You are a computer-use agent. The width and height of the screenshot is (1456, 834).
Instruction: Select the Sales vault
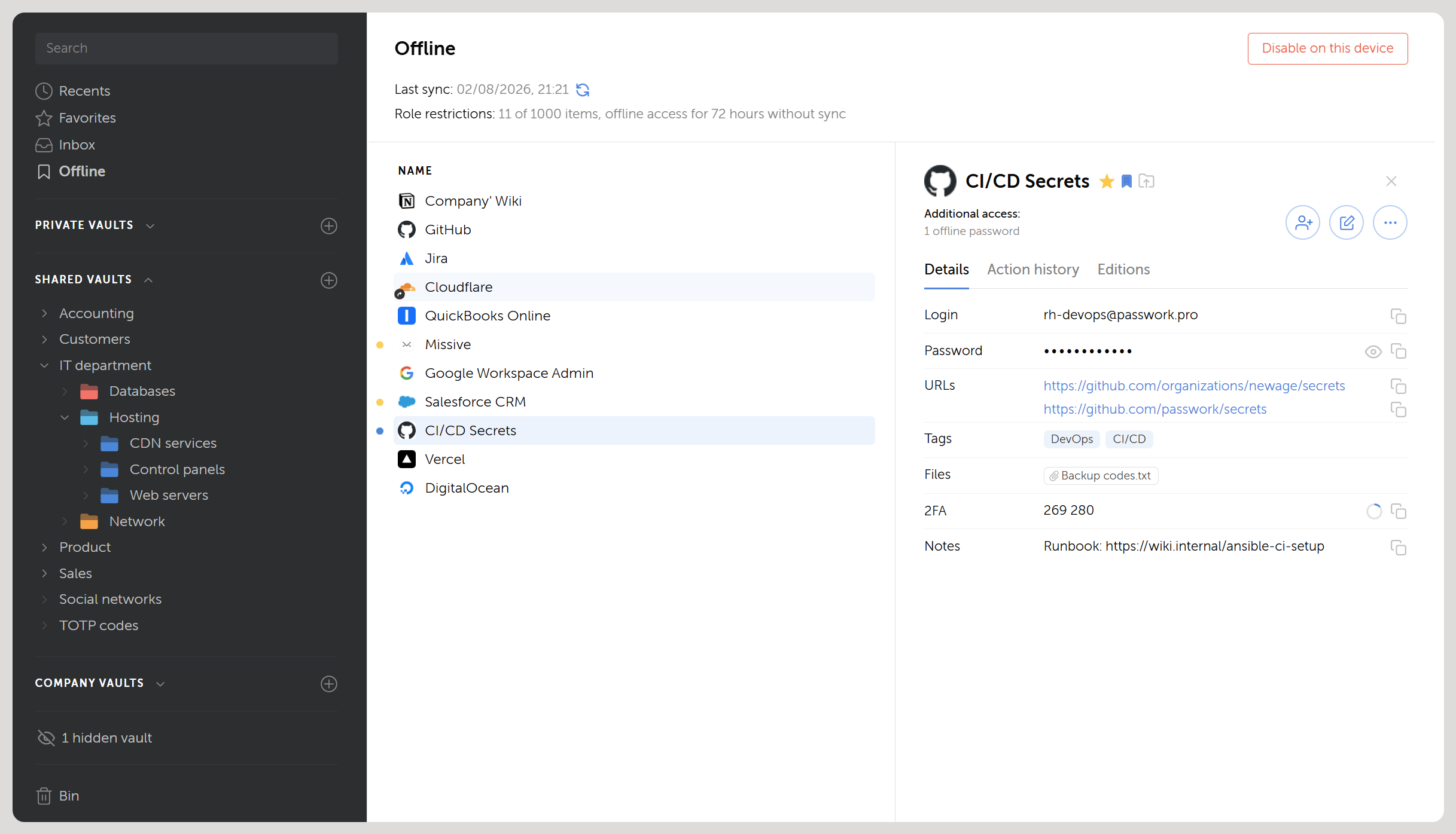[75, 573]
